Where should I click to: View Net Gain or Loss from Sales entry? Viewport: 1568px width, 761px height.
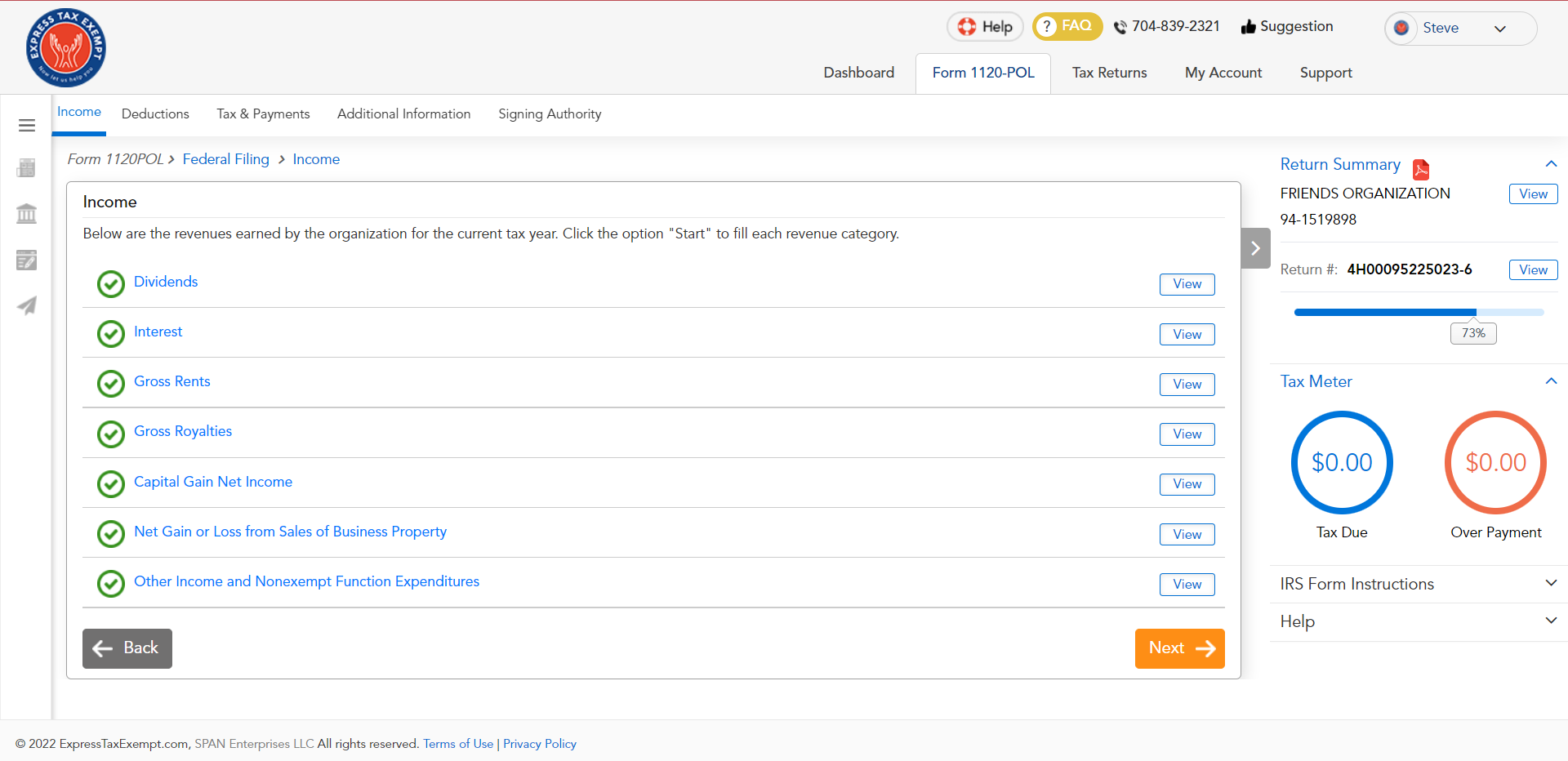click(x=1187, y=534)
